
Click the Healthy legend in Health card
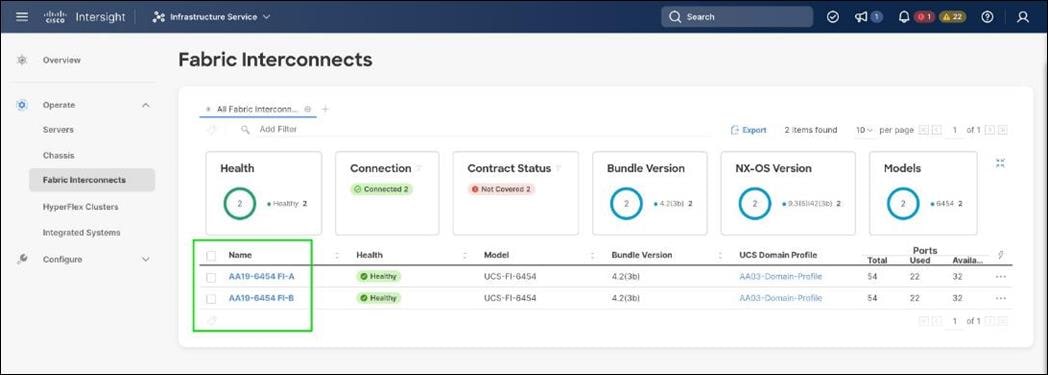click(x=287, y=203)
